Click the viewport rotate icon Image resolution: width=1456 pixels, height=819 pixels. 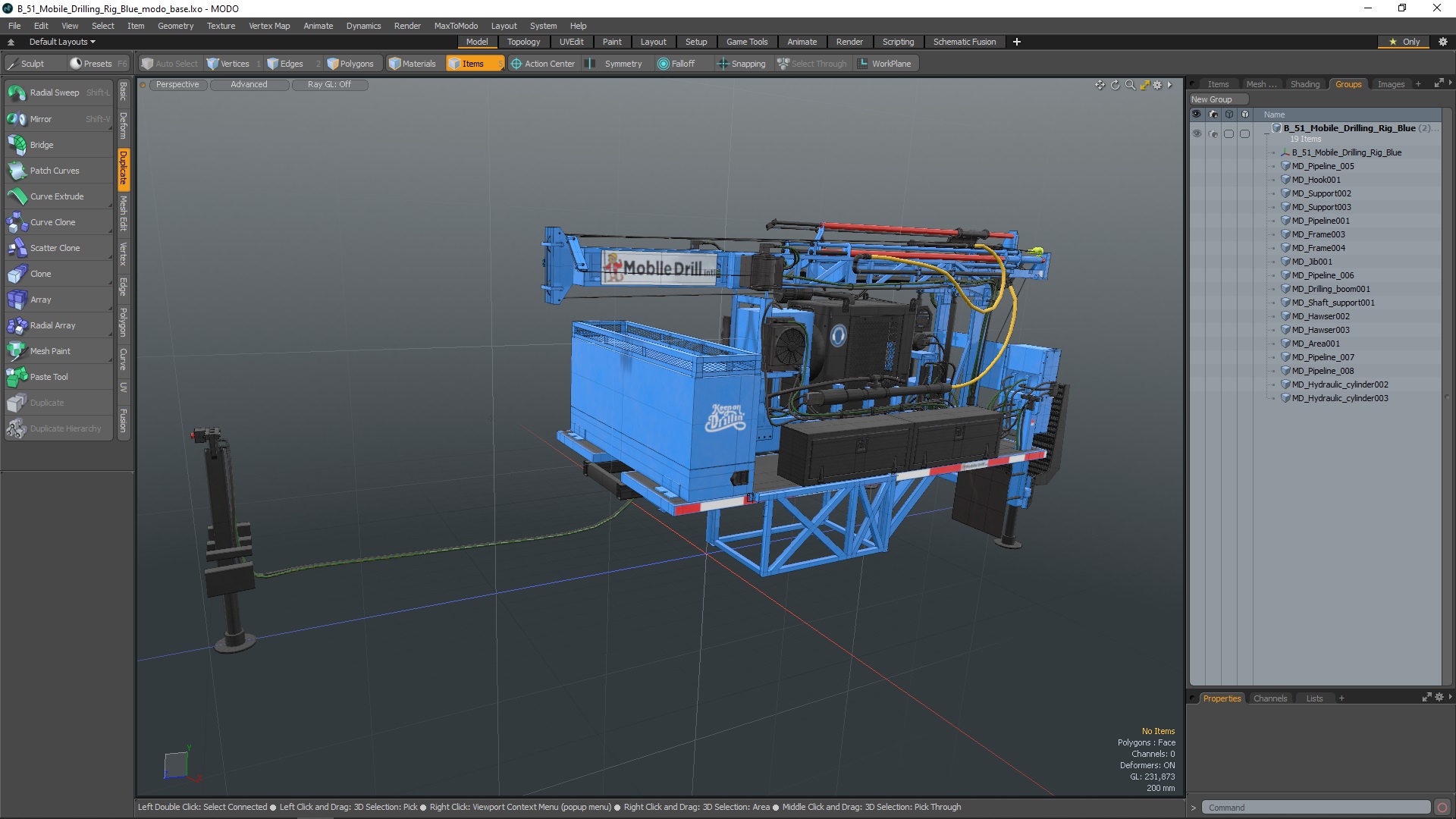[x=1115, y=85]
